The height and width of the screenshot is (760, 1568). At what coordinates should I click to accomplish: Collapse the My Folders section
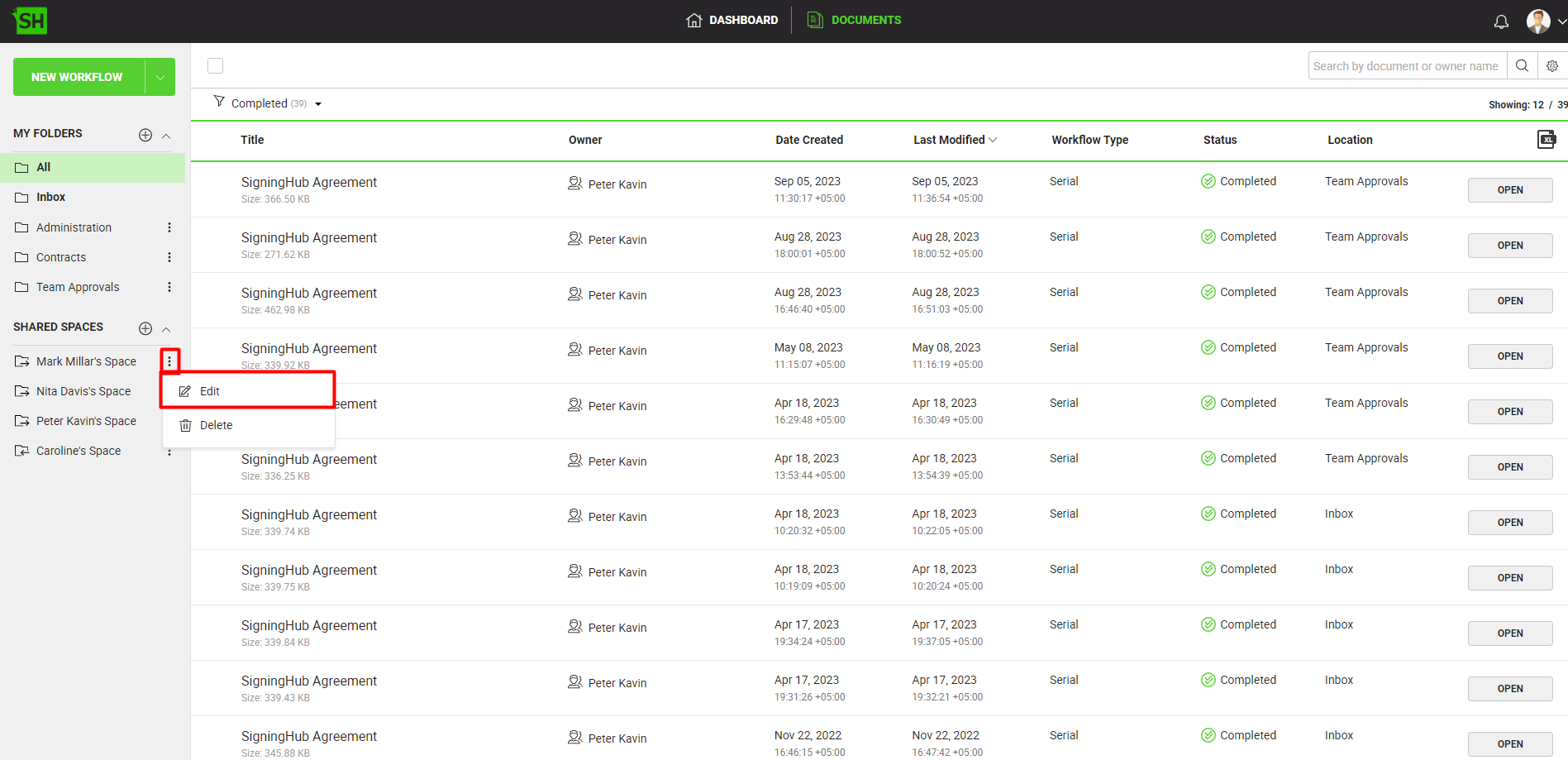click(166, 136)
